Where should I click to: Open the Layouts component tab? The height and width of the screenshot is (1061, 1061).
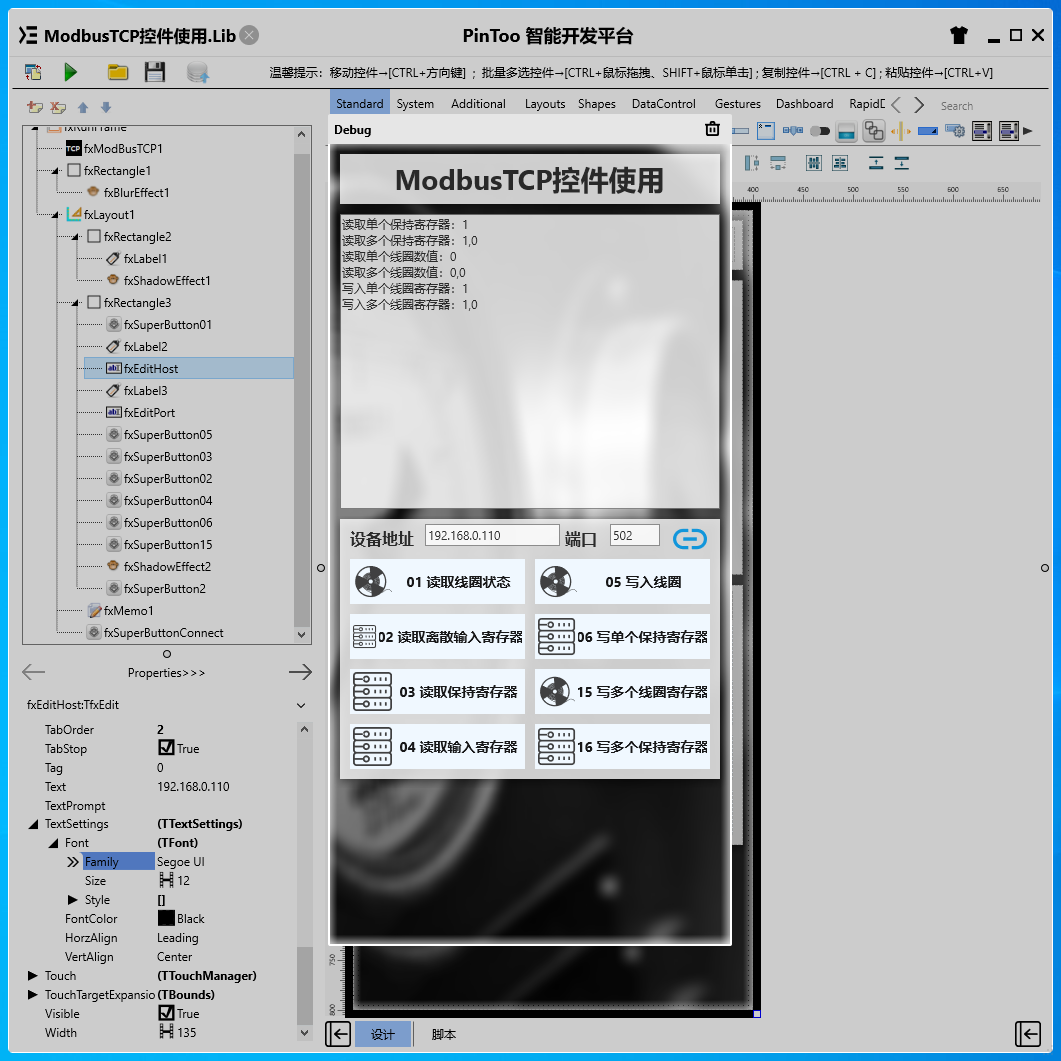pos(545,104)
